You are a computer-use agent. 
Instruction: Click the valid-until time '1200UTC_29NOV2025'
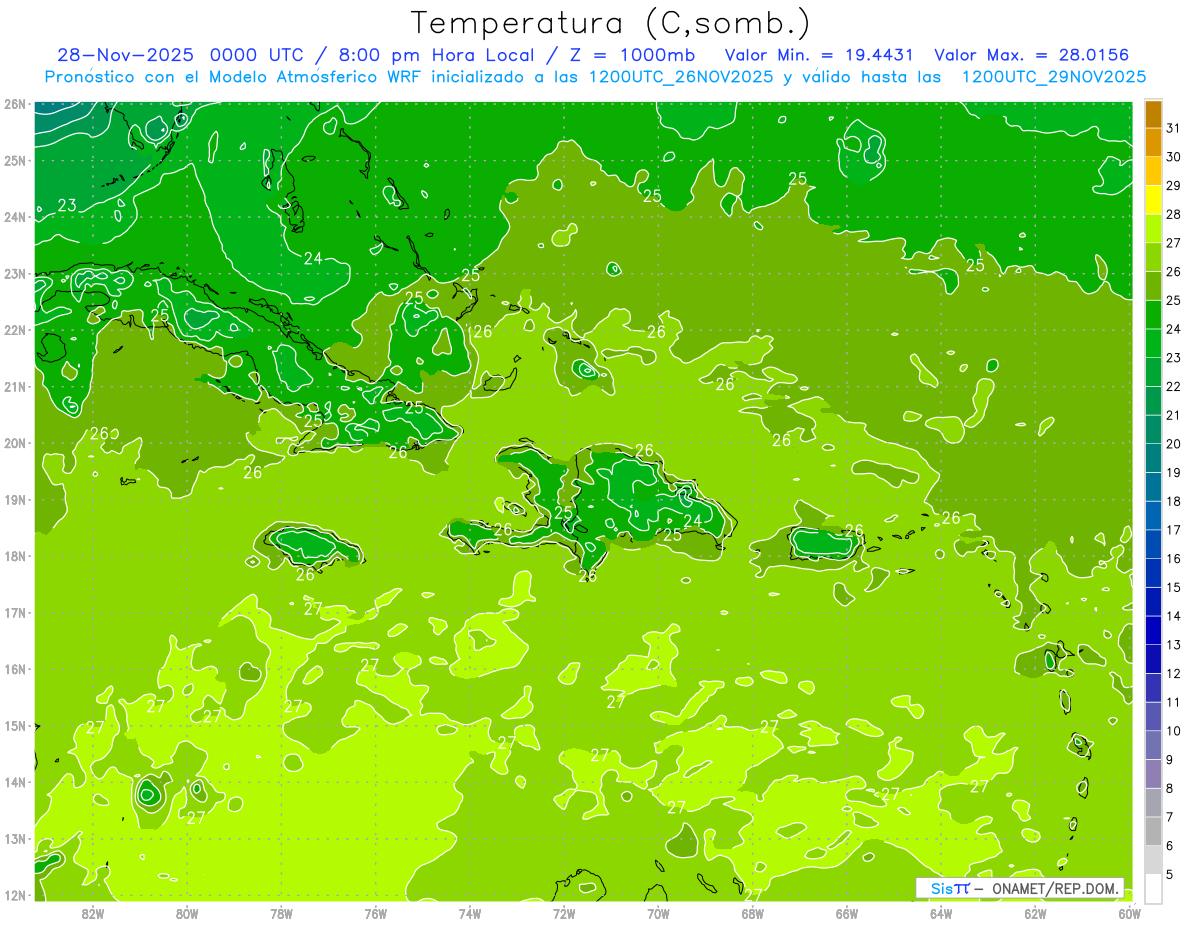click(1054, 77)
